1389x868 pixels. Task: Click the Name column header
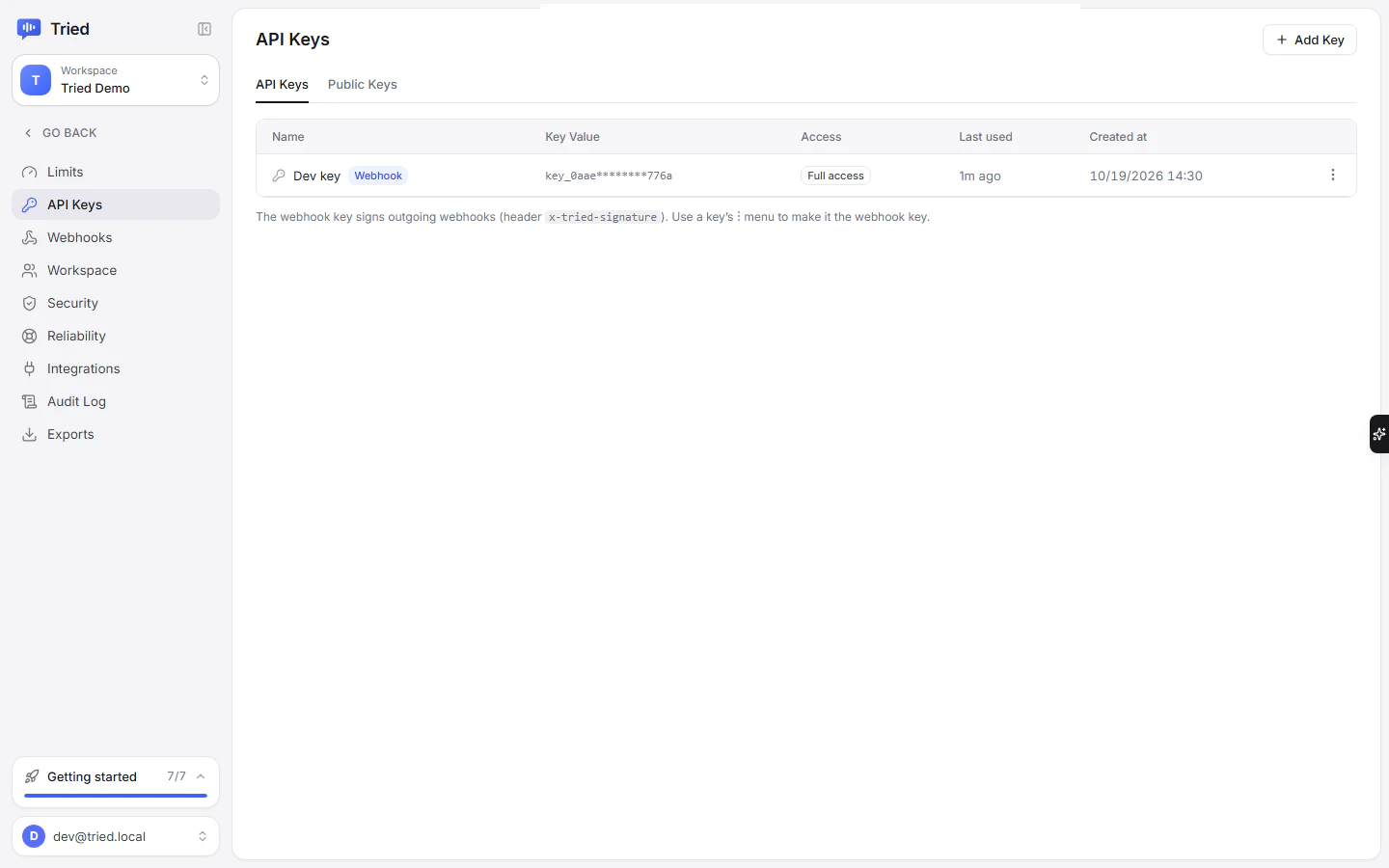(x=288, y=137)
